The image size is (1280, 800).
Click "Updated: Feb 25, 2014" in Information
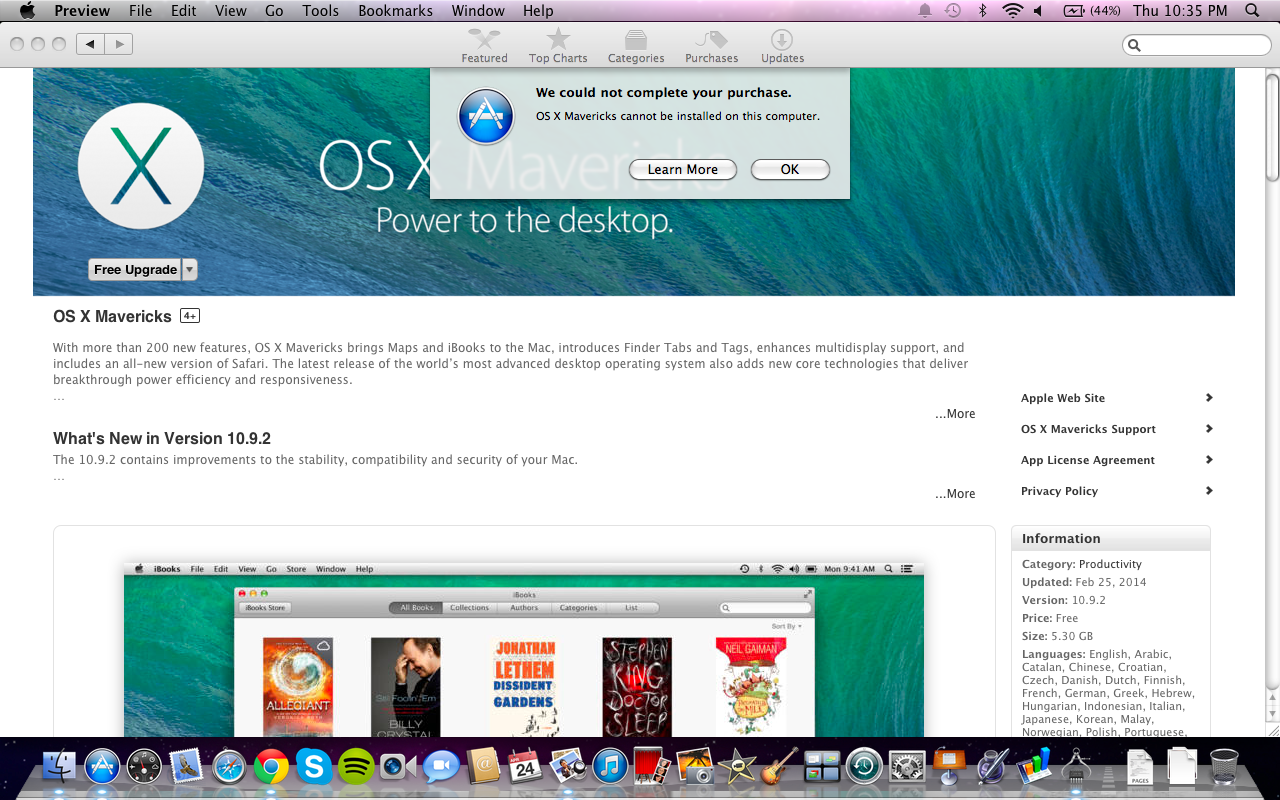(x=1084, y=582)
